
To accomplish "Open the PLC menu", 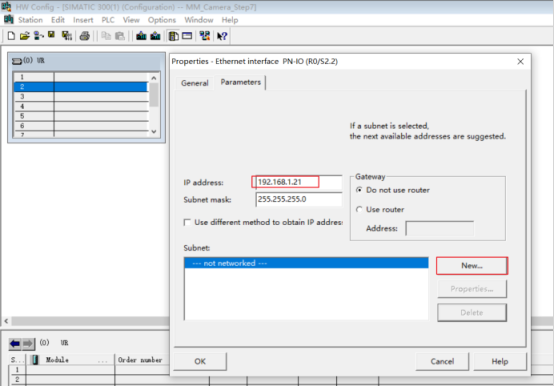I will pos(108,20).
